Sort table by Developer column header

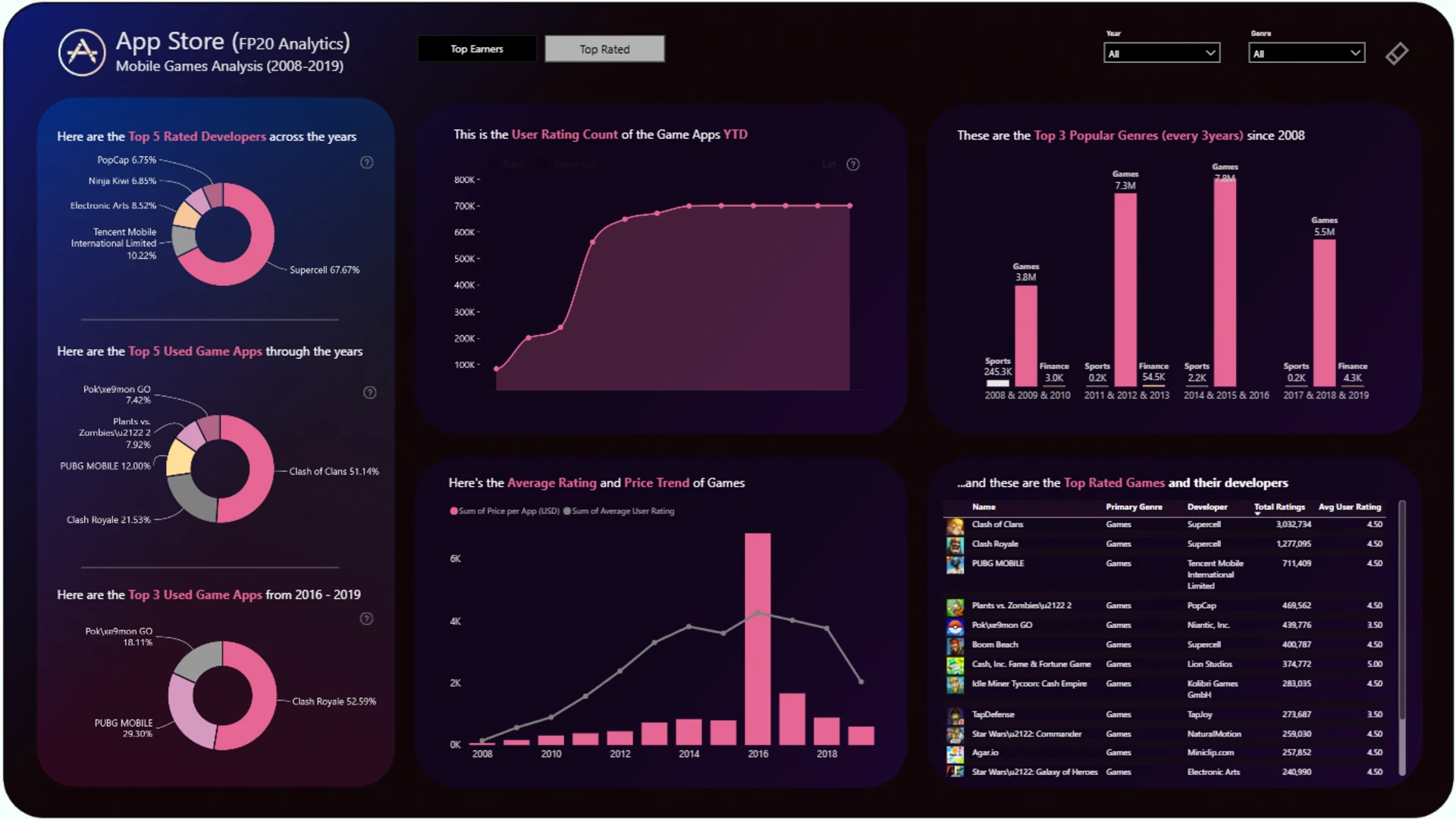coord(1207,507)
